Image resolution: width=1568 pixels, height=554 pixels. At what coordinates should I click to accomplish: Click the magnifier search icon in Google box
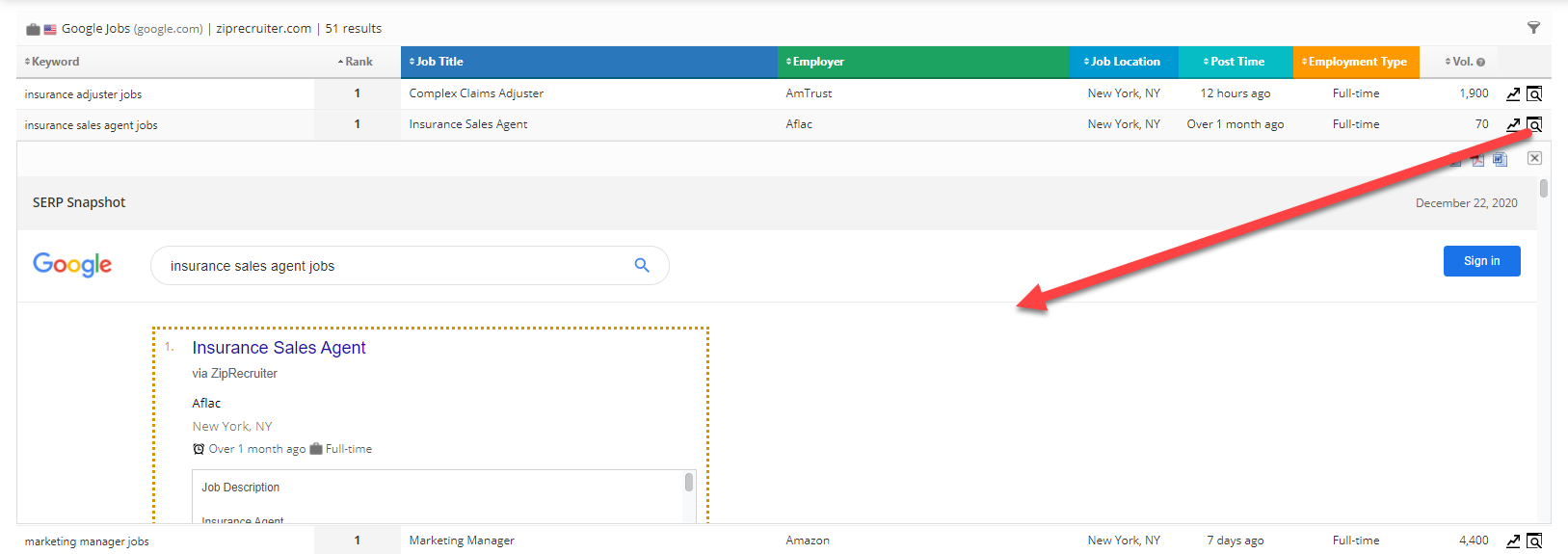[642, 266]
